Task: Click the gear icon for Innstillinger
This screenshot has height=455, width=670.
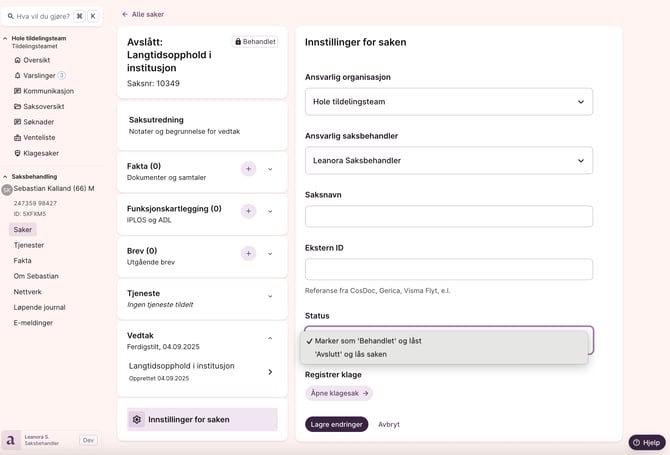Action: click(138, 419)
